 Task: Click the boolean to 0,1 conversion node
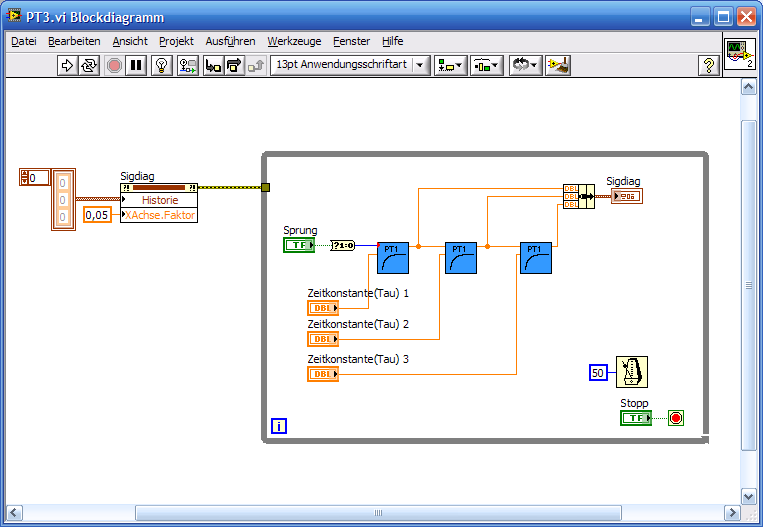pyautogui.click(x=343, y=245)
